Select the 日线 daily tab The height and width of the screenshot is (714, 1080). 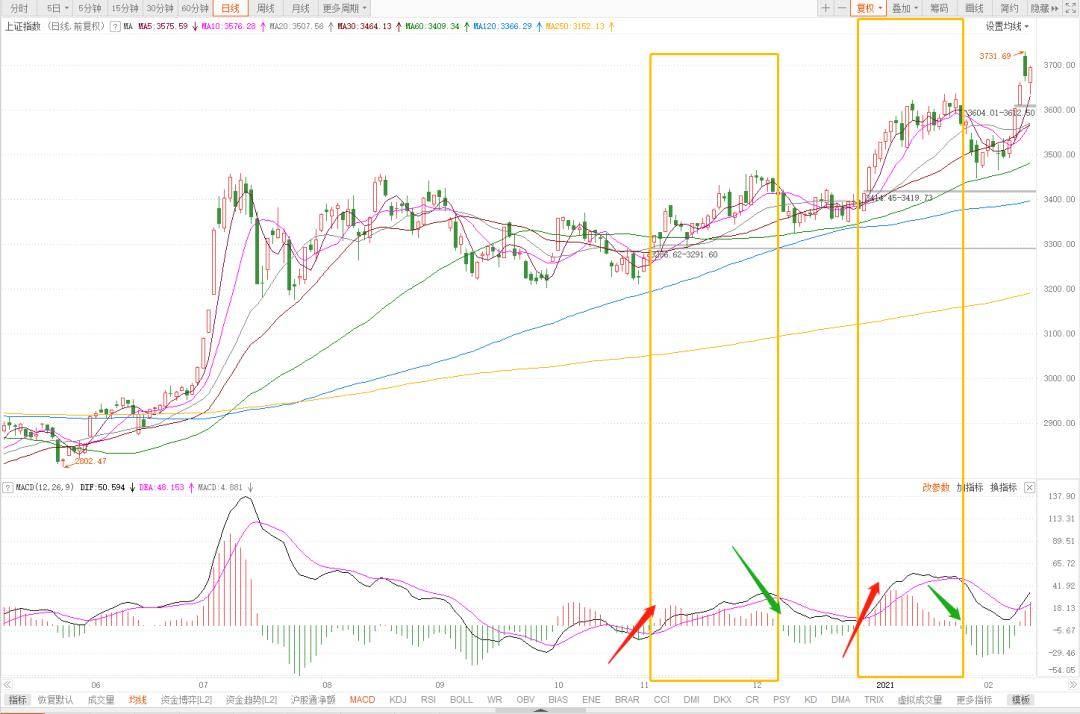[230, 8]
